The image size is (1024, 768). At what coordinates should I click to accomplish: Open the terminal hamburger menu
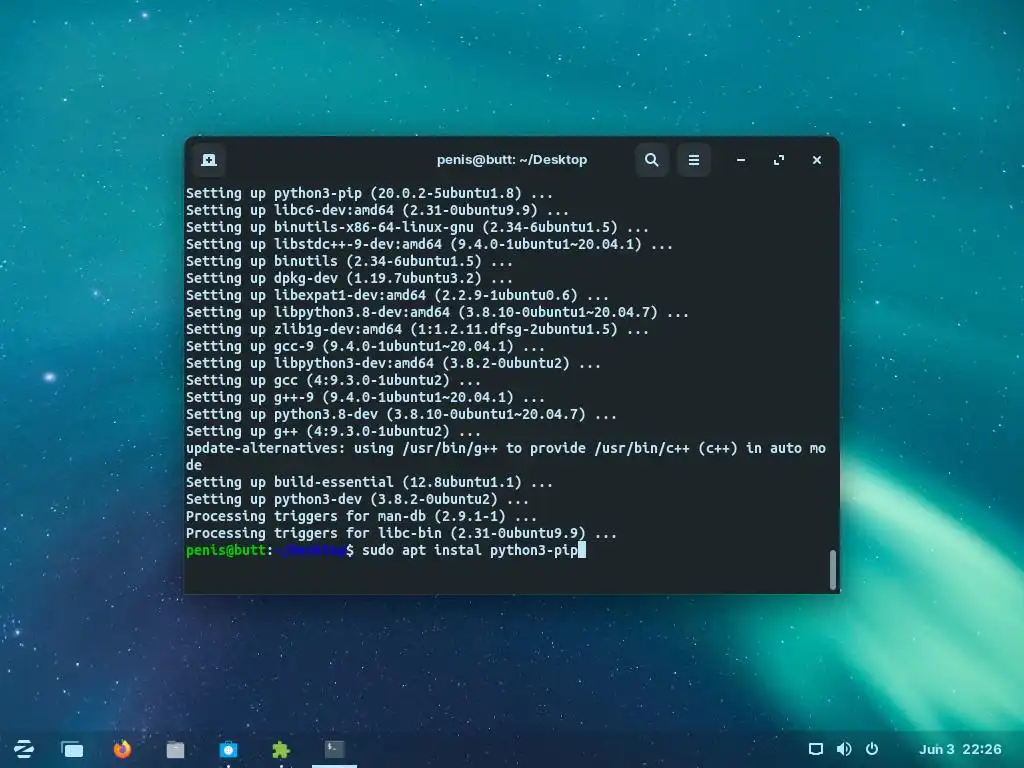coord(694,160)
